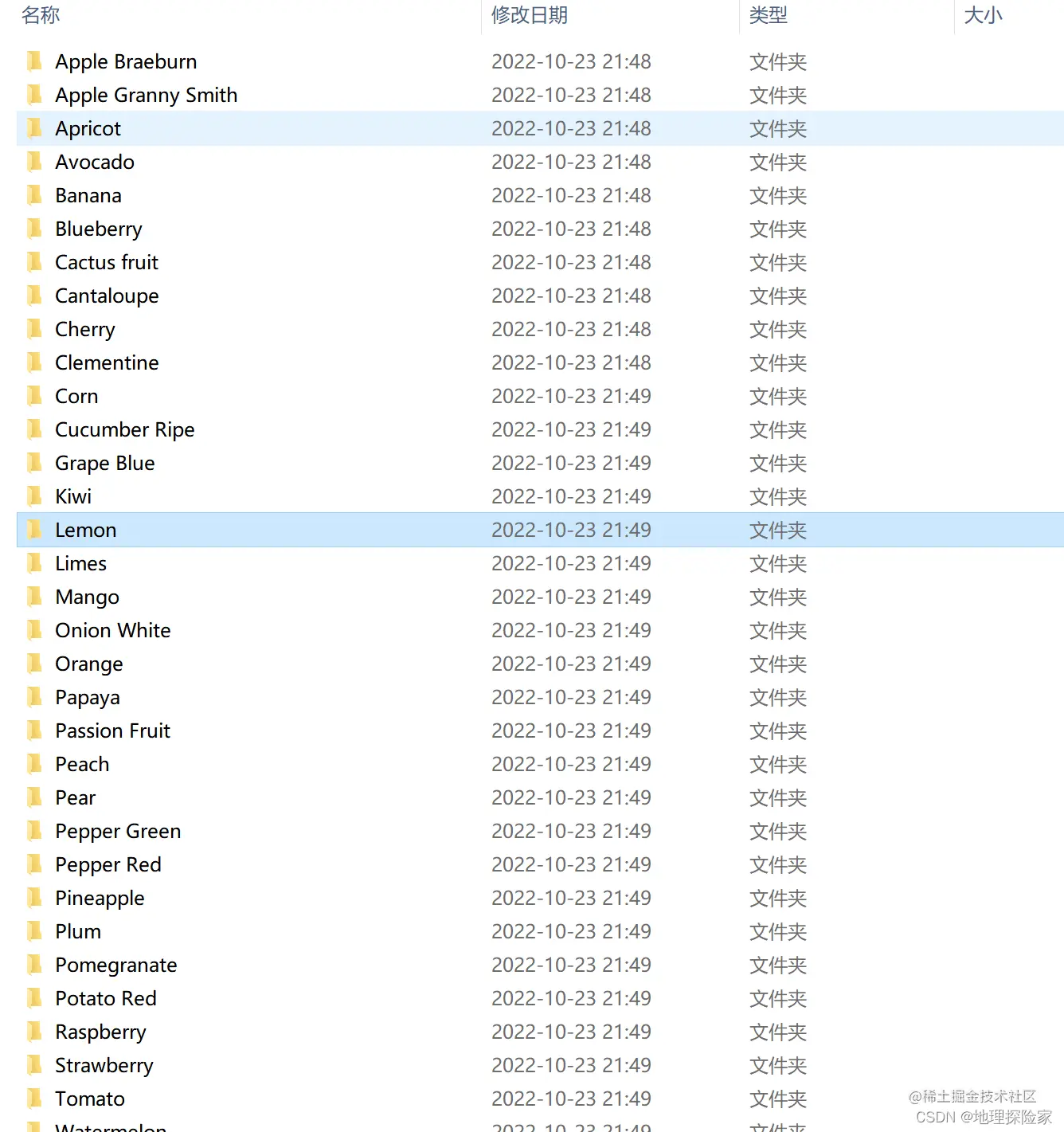Sort by the 大小 column header

pos(984,15)
